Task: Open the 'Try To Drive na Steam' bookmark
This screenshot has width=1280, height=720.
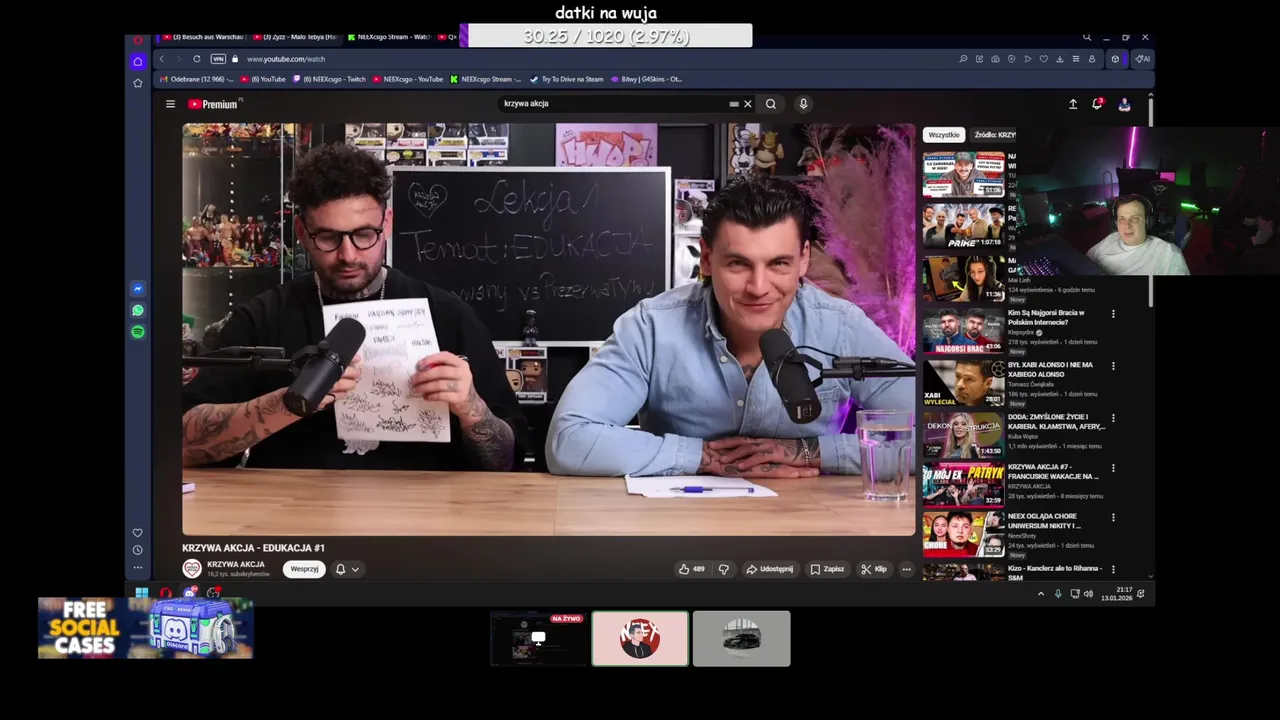Action: [567, 79]
